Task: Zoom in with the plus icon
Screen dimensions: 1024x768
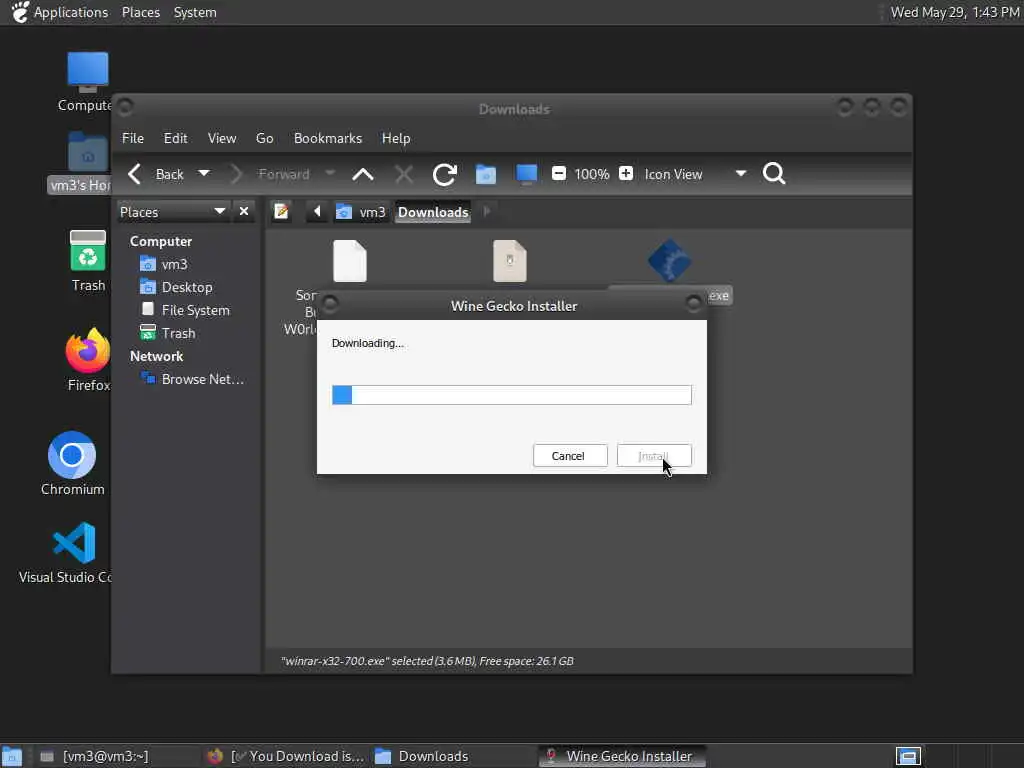Action: tap(626, 174)
